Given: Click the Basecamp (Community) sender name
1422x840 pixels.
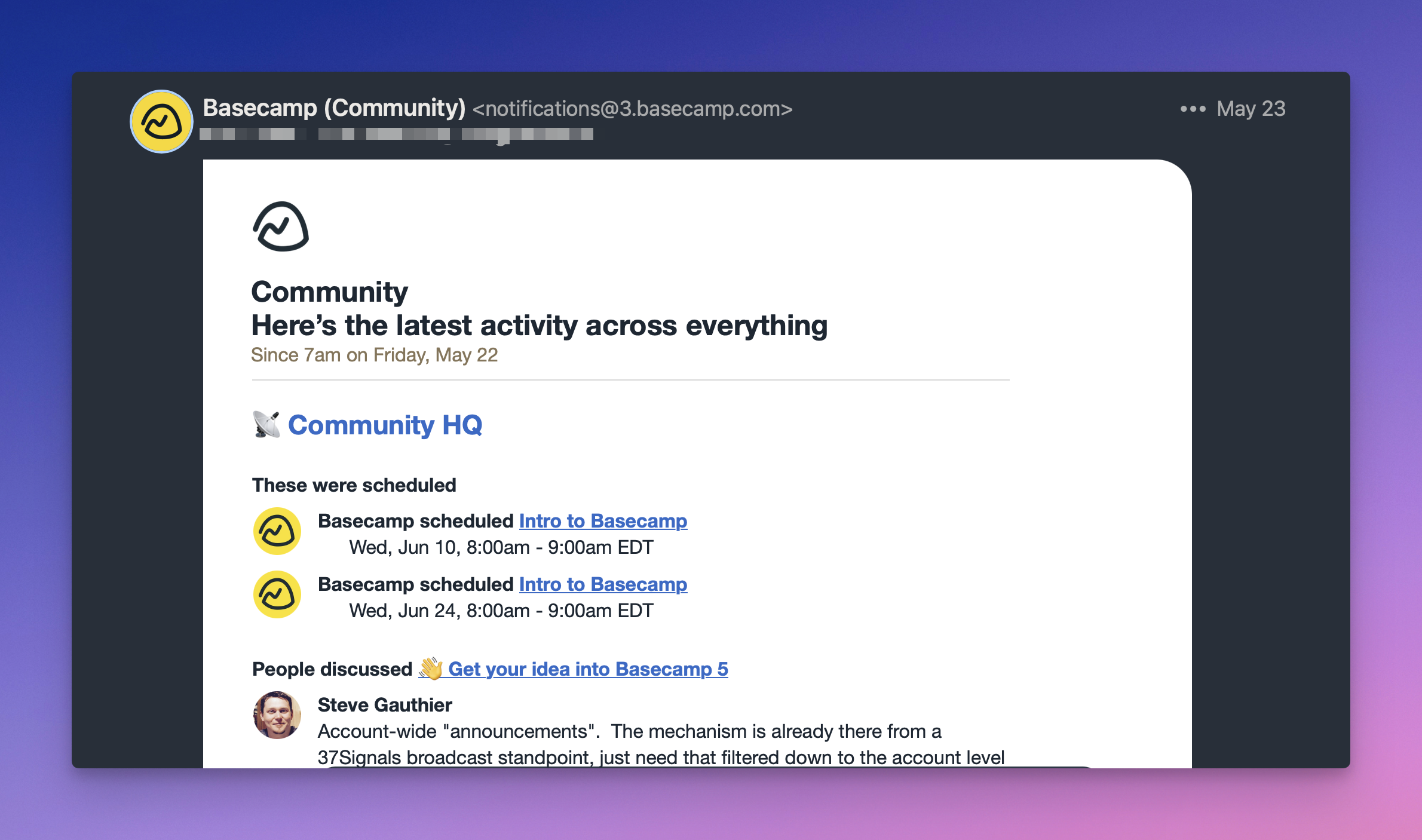Looking at the screenshot, I should [x=334, y=108].
